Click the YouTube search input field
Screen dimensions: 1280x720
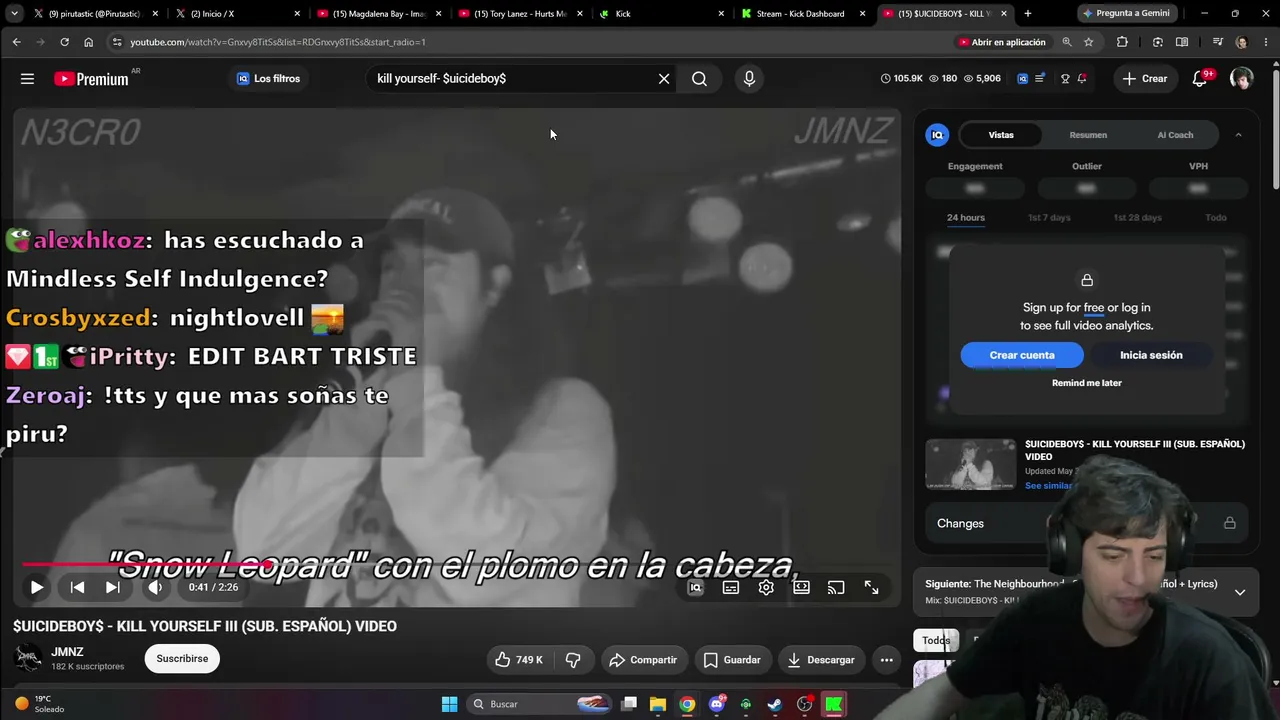point(510,79)
